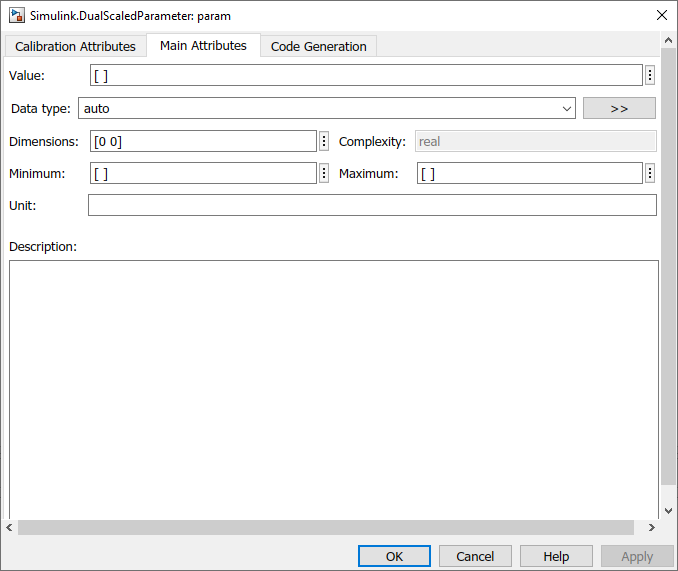Image resolution: width=678 pixels, height=571 pixels.
Task: Open the Dimensions field three-dot options menu
Action: coord(324,141)
